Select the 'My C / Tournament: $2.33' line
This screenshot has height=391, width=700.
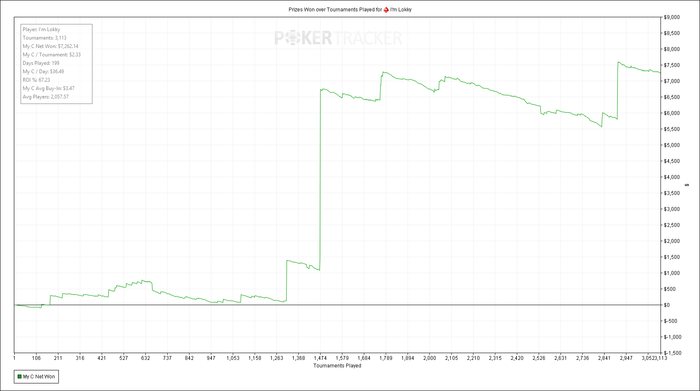(x=52, y=55)
